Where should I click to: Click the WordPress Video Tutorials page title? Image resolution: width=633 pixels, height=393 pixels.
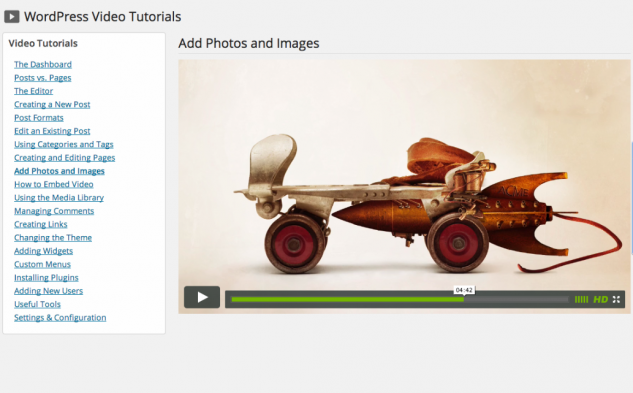(x=103, y=17)
